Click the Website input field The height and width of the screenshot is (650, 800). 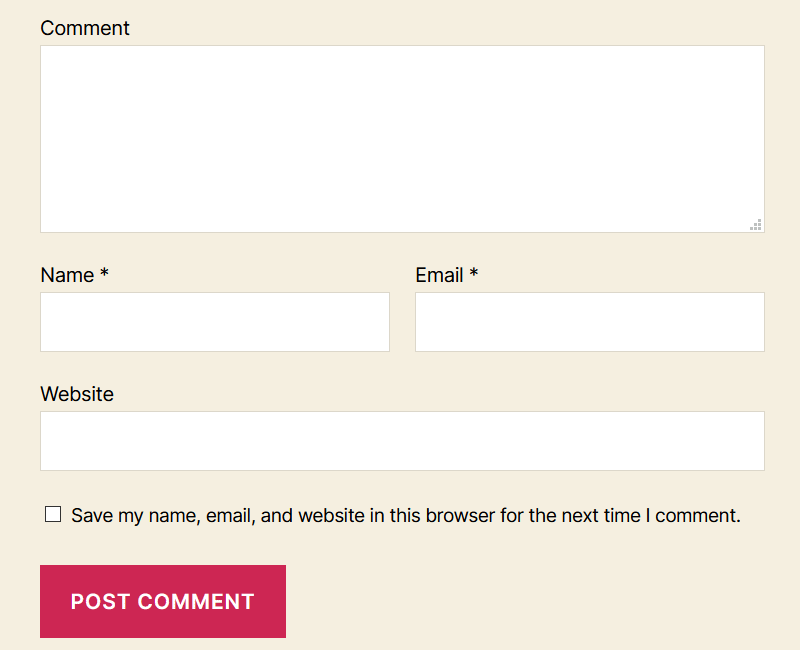point(400,440)
